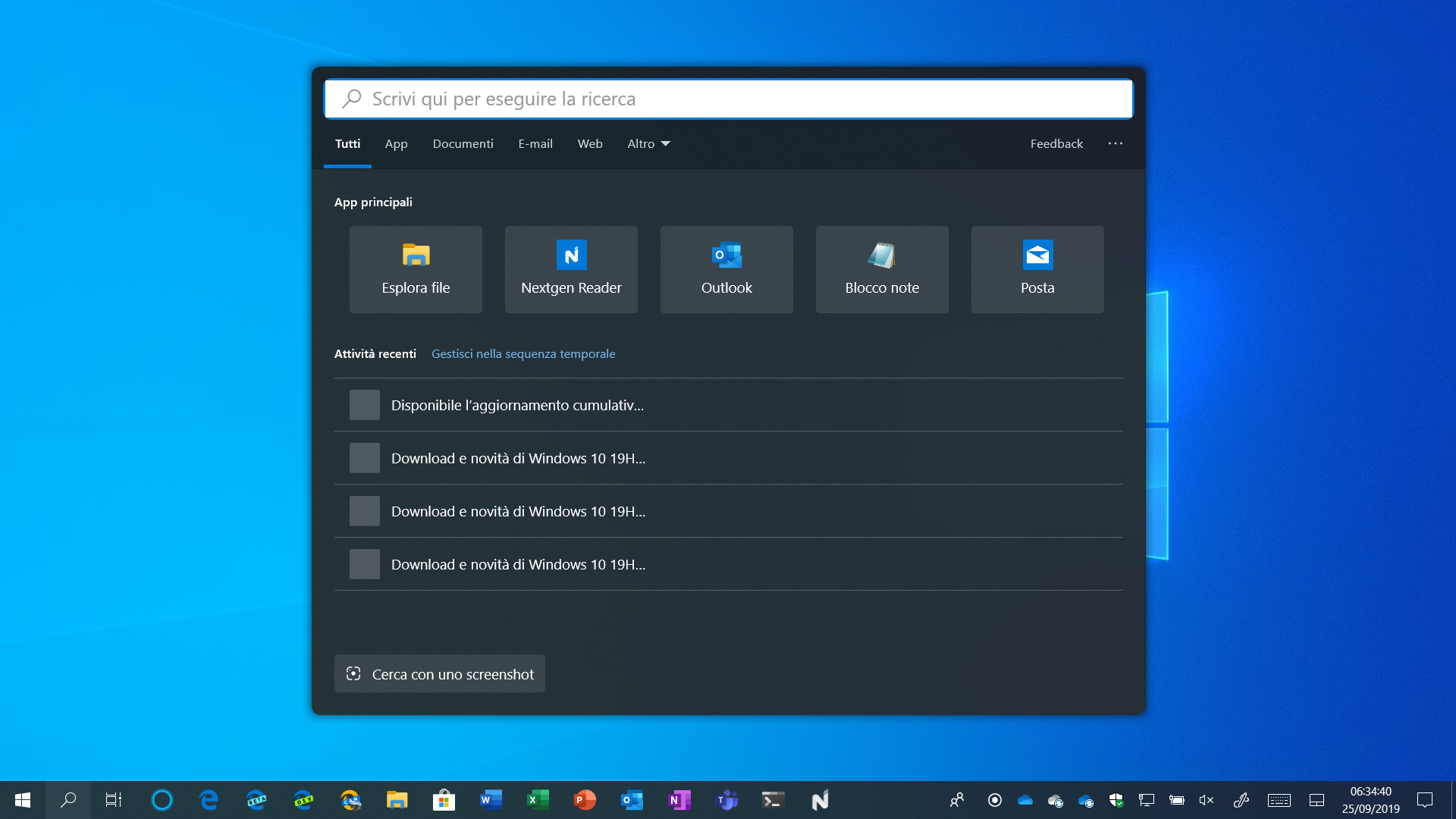Open Windows Security tray icon
This screenshot has height=819, width=1456.
coord(1116,800)
